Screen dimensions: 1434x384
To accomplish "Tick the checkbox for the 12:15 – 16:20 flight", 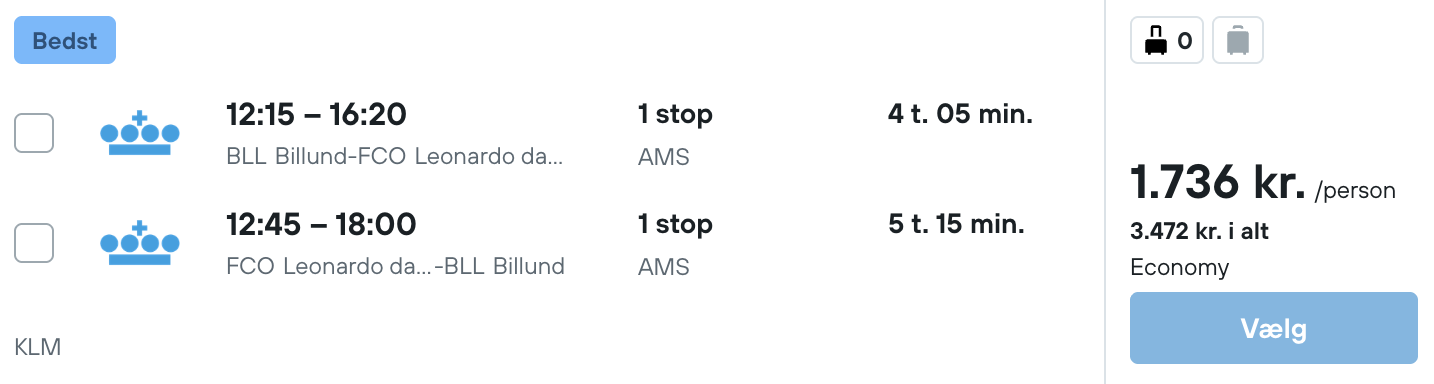I will coord(34,133).
